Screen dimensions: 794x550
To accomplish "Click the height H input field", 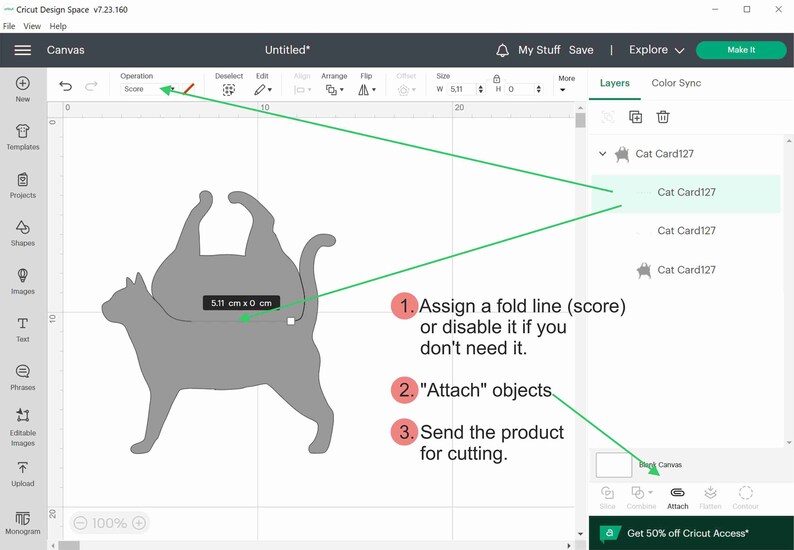I will [521, 89].
